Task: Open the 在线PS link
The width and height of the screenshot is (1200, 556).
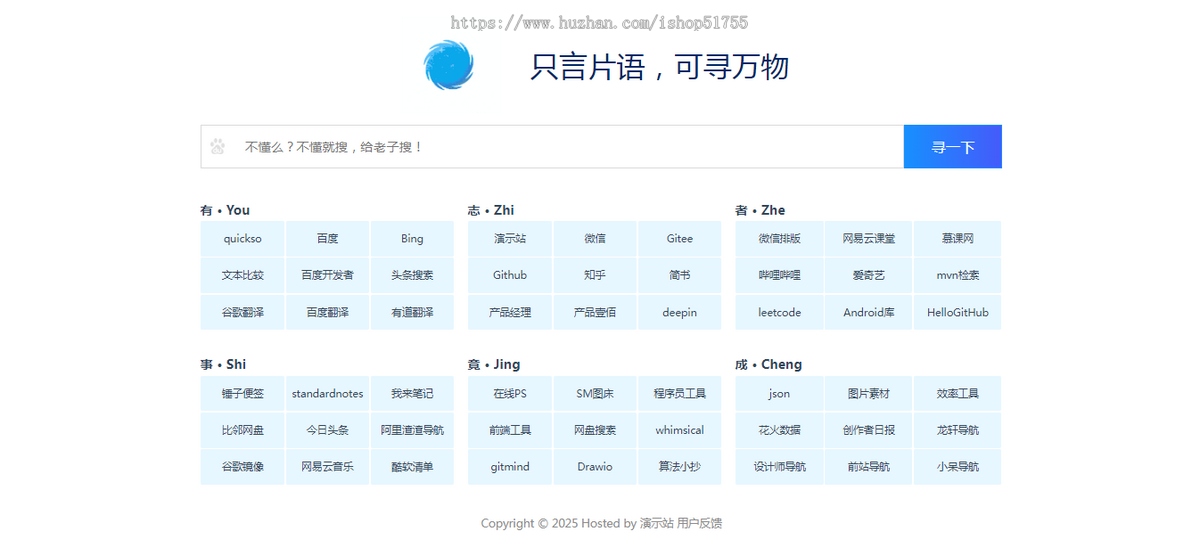Action: click(x=510, y=394)
